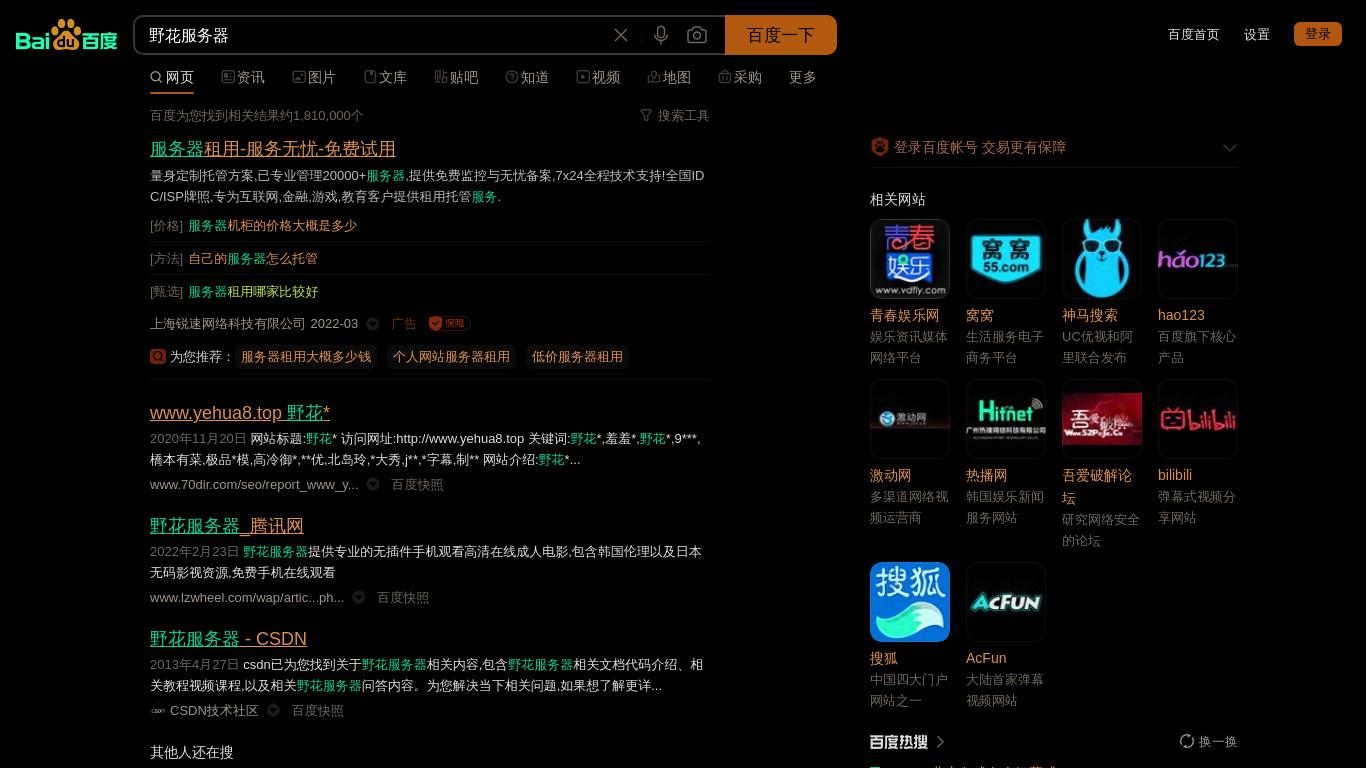Image resolution: width=1366 pixels, height=768 pixels.
Task: Expand dropdown arrow beside www.lzwheel.com URL
Action: tap(359, 598)
